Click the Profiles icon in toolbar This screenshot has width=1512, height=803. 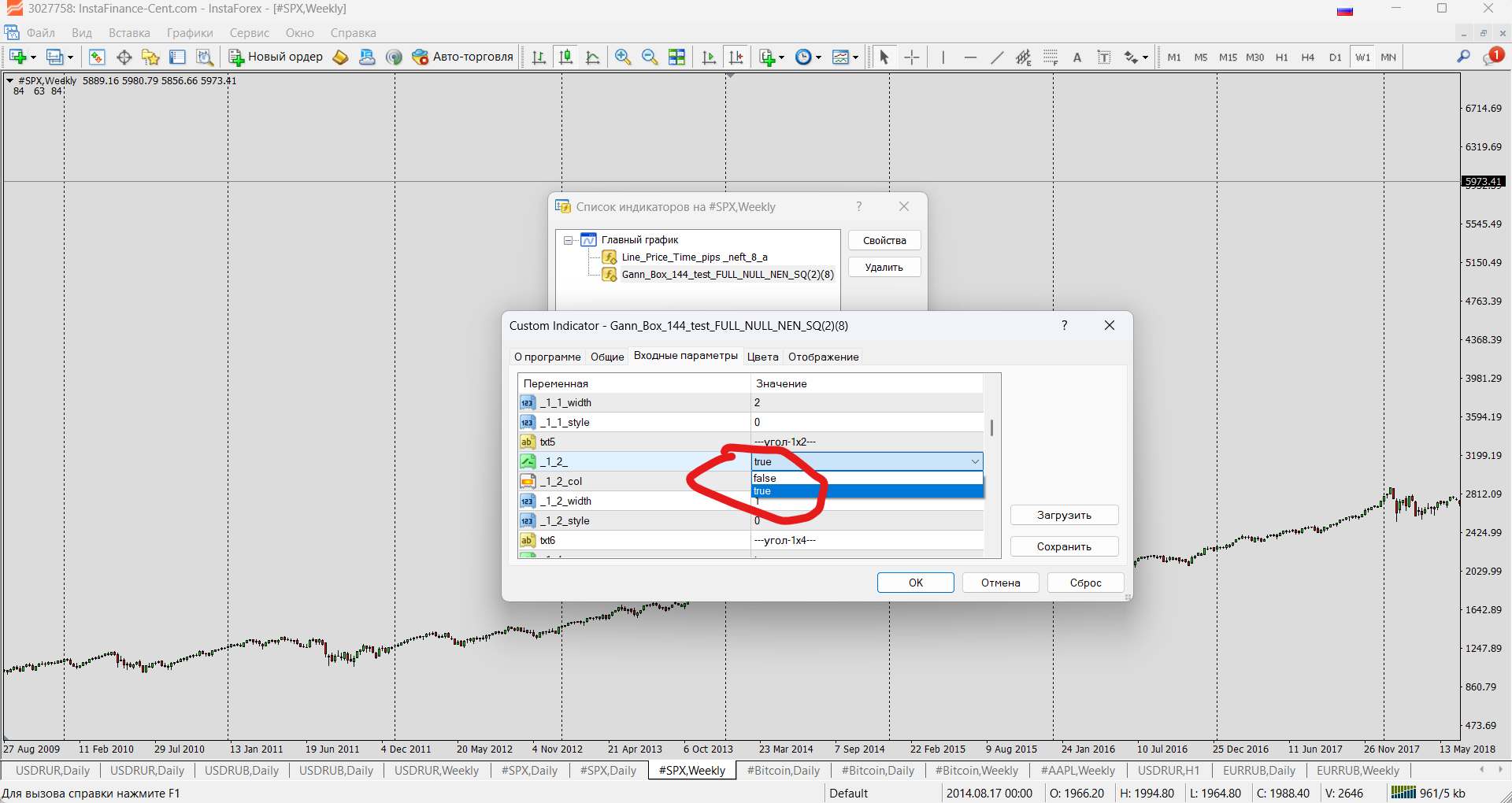coord(54,57)
